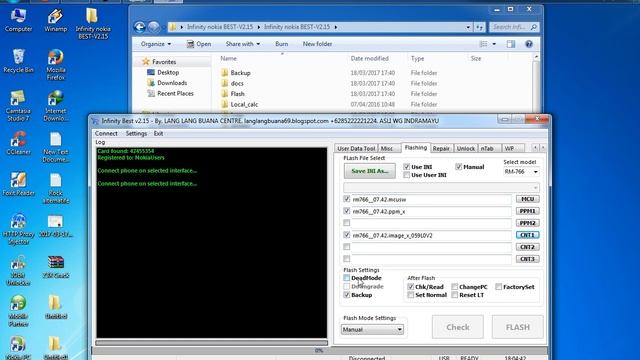640x360 pixels.
Task: Click the Explorer search input field
Action: pyautogui.click(x=510, y=27)
